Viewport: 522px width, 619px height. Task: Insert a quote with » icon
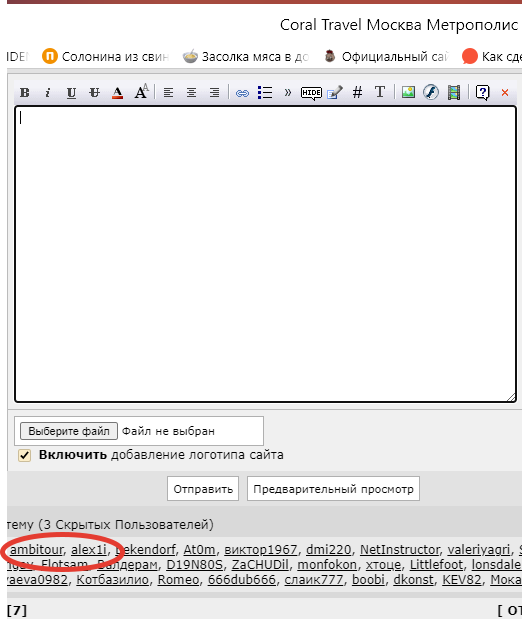[288, 92]
